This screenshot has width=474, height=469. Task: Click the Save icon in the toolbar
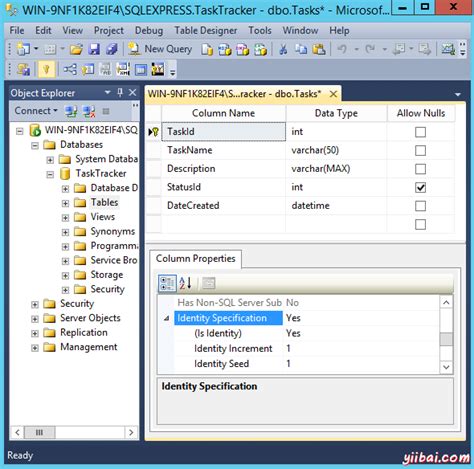[94, 49]
